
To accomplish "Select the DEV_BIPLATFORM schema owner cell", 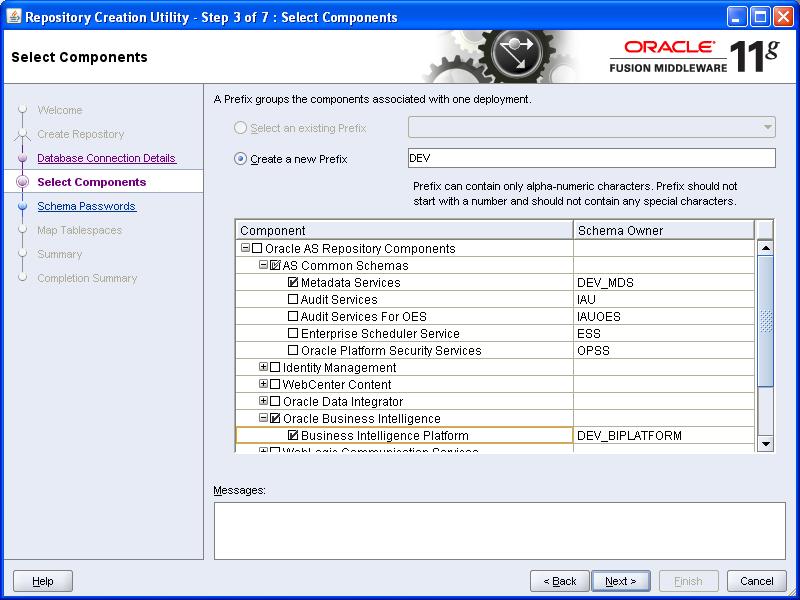I will pos(664,435).
